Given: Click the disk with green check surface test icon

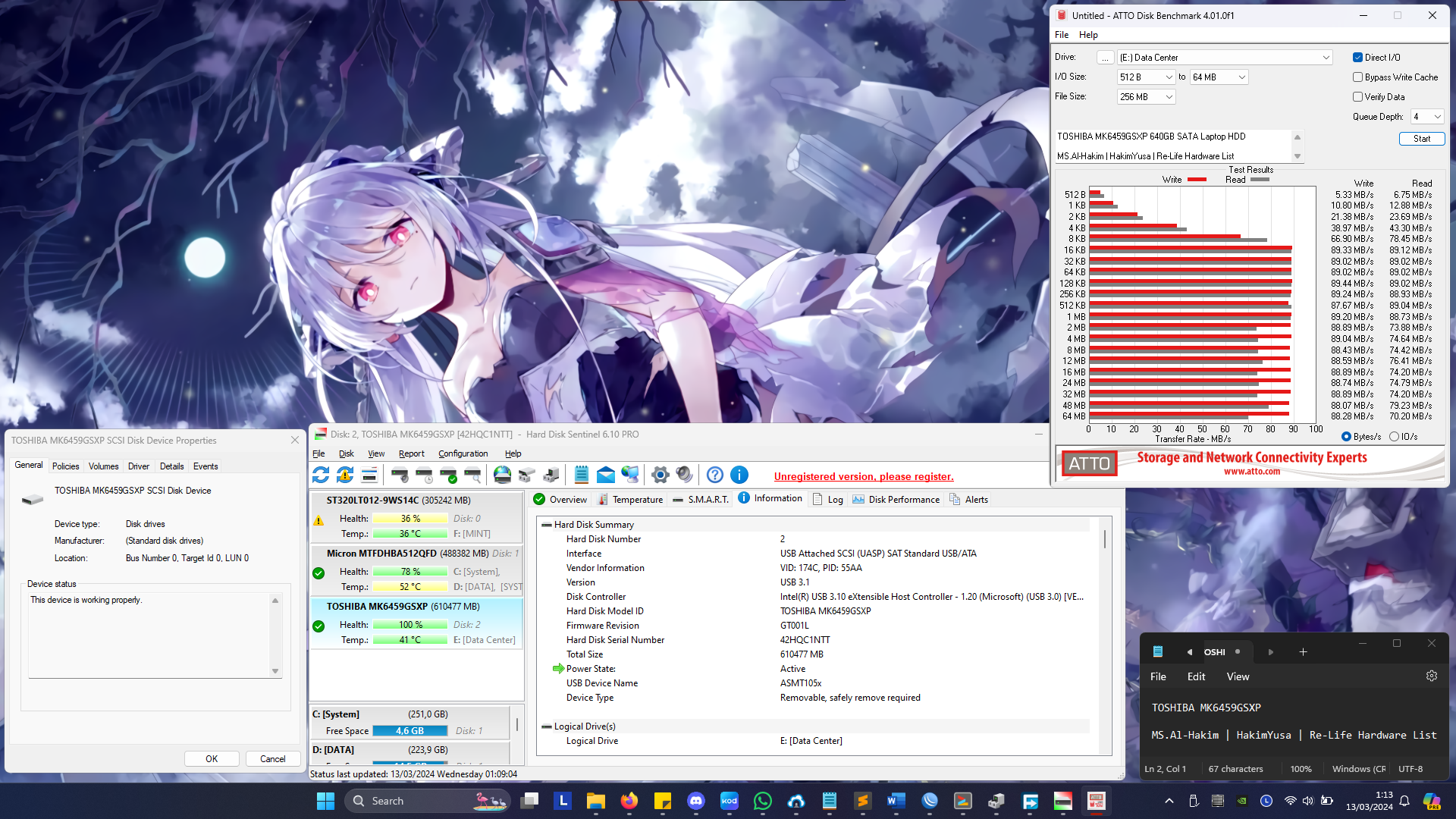Looking at the screenshot, I should tap(448, 475).
